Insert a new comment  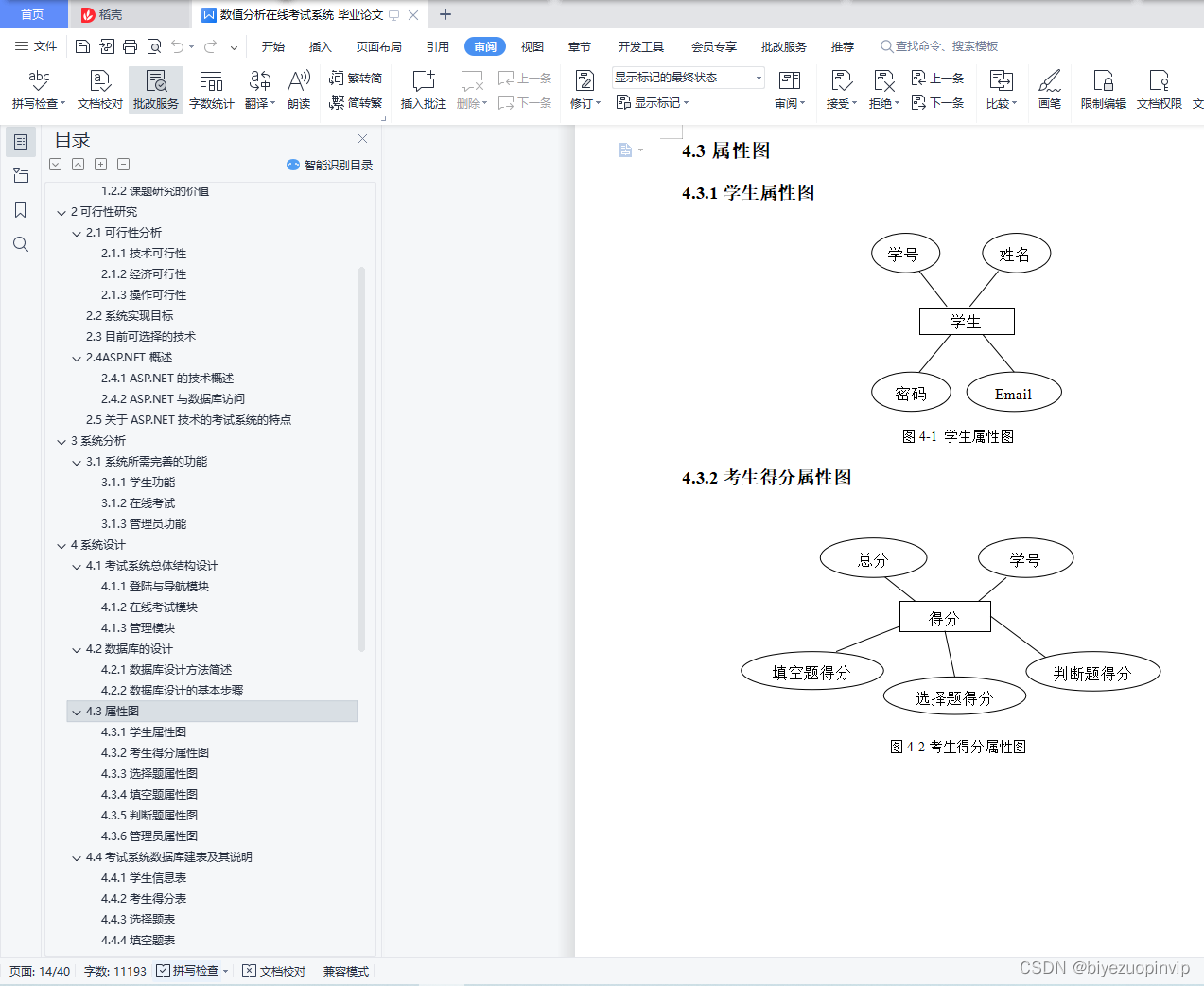pos(423,89)
